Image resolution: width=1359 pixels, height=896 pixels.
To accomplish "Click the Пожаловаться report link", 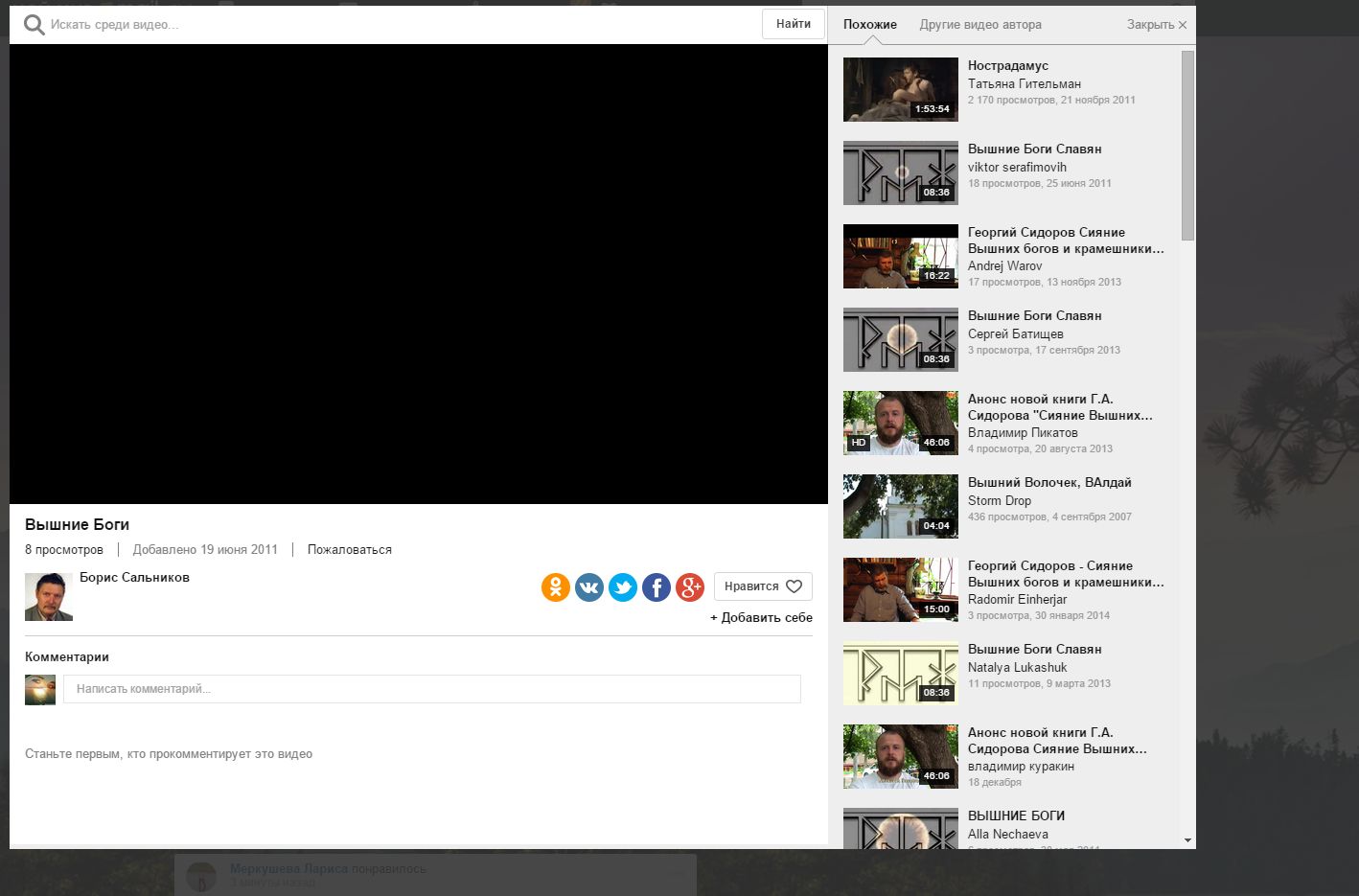I will (349, 550).
